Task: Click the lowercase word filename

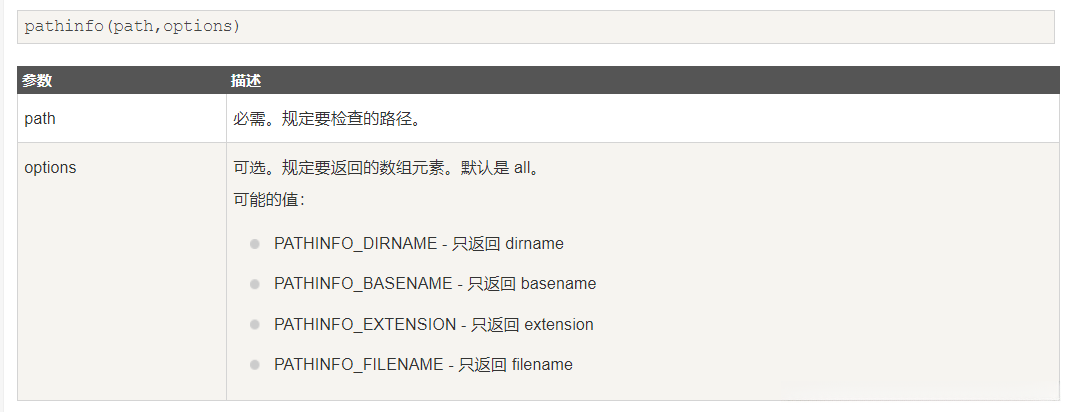Action: (x=542, y=365)
